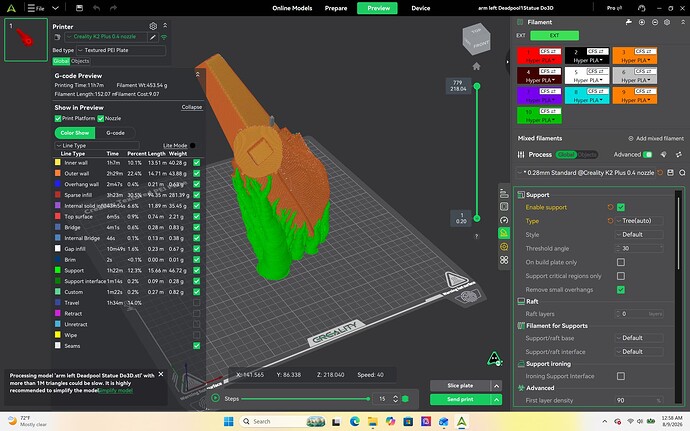
Task: Click simplify model link in warning
Action: [x=116, y=390]
